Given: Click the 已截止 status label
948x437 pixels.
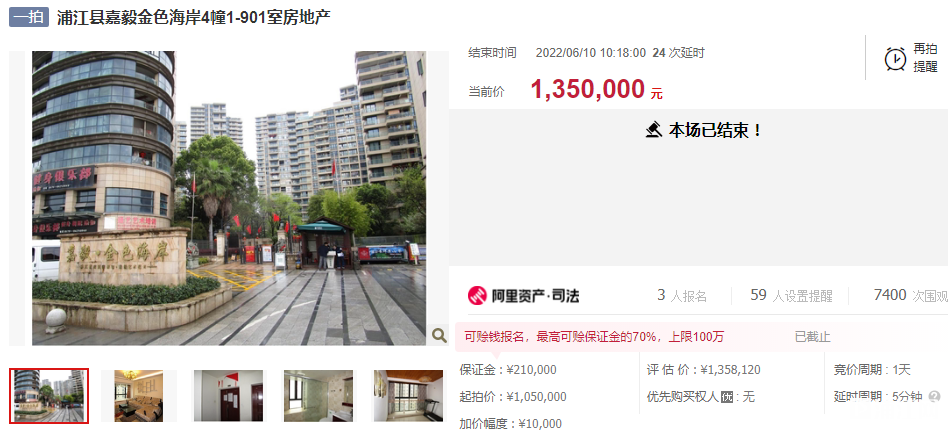Looking at the screenshot, I should coord(813,337).
